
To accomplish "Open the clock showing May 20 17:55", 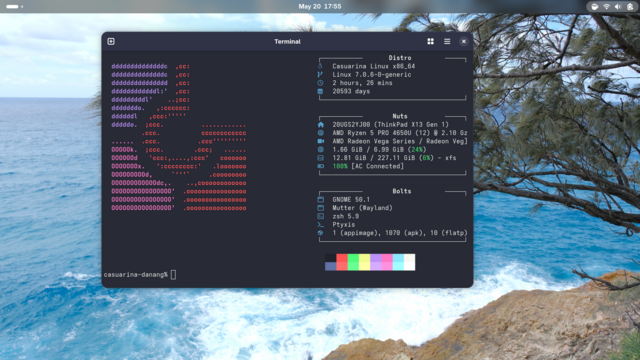I will 320,7.
